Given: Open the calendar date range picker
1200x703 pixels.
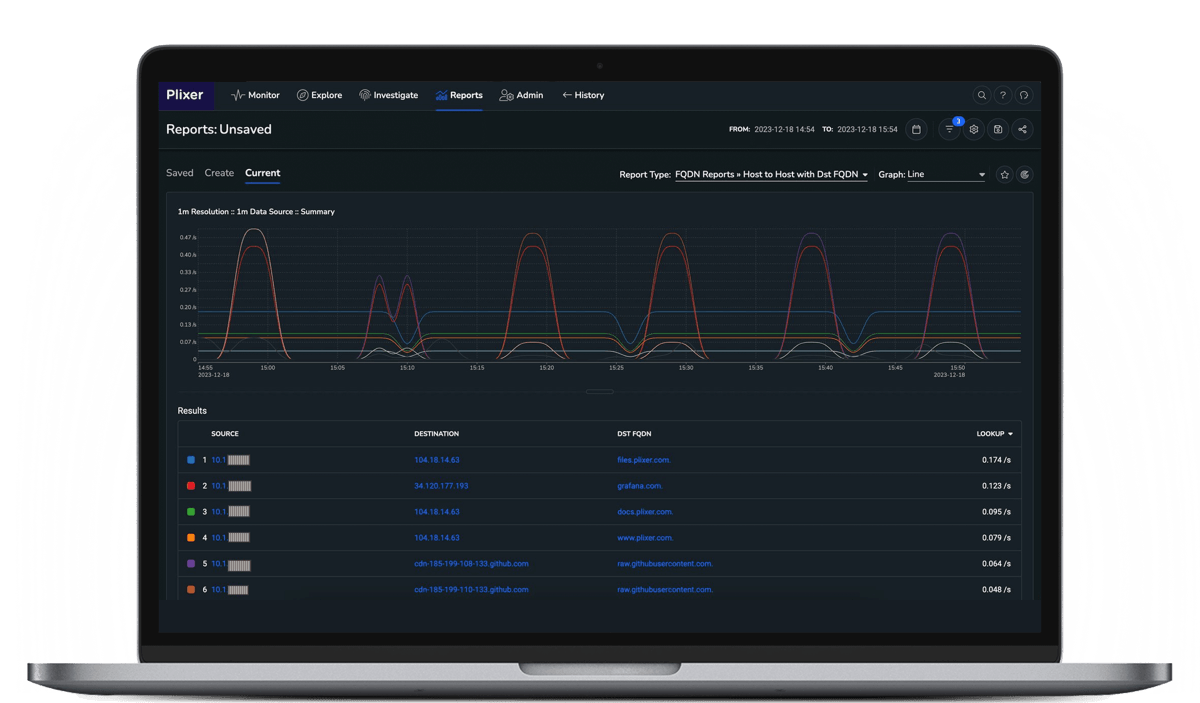Looking at the screenshot, I should [916, 129].
